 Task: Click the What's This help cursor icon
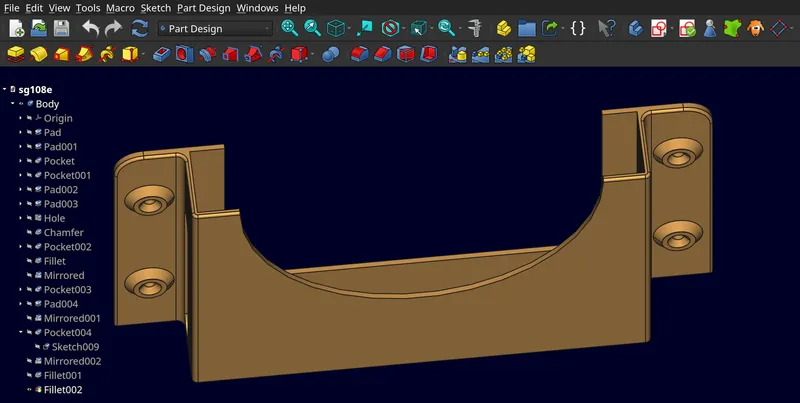tap(606, 28)
